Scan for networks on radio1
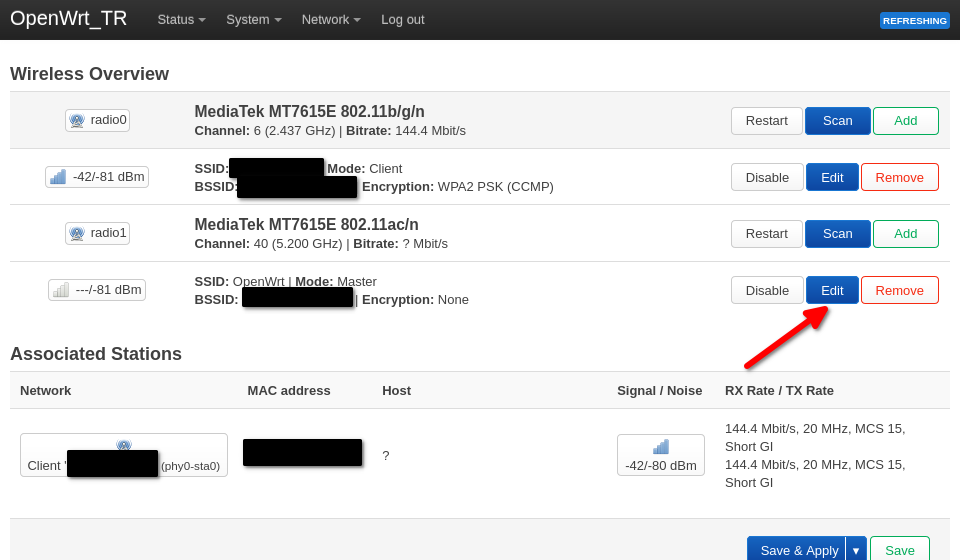The height and width of the screenshot is (560, 960). [838, 234]
